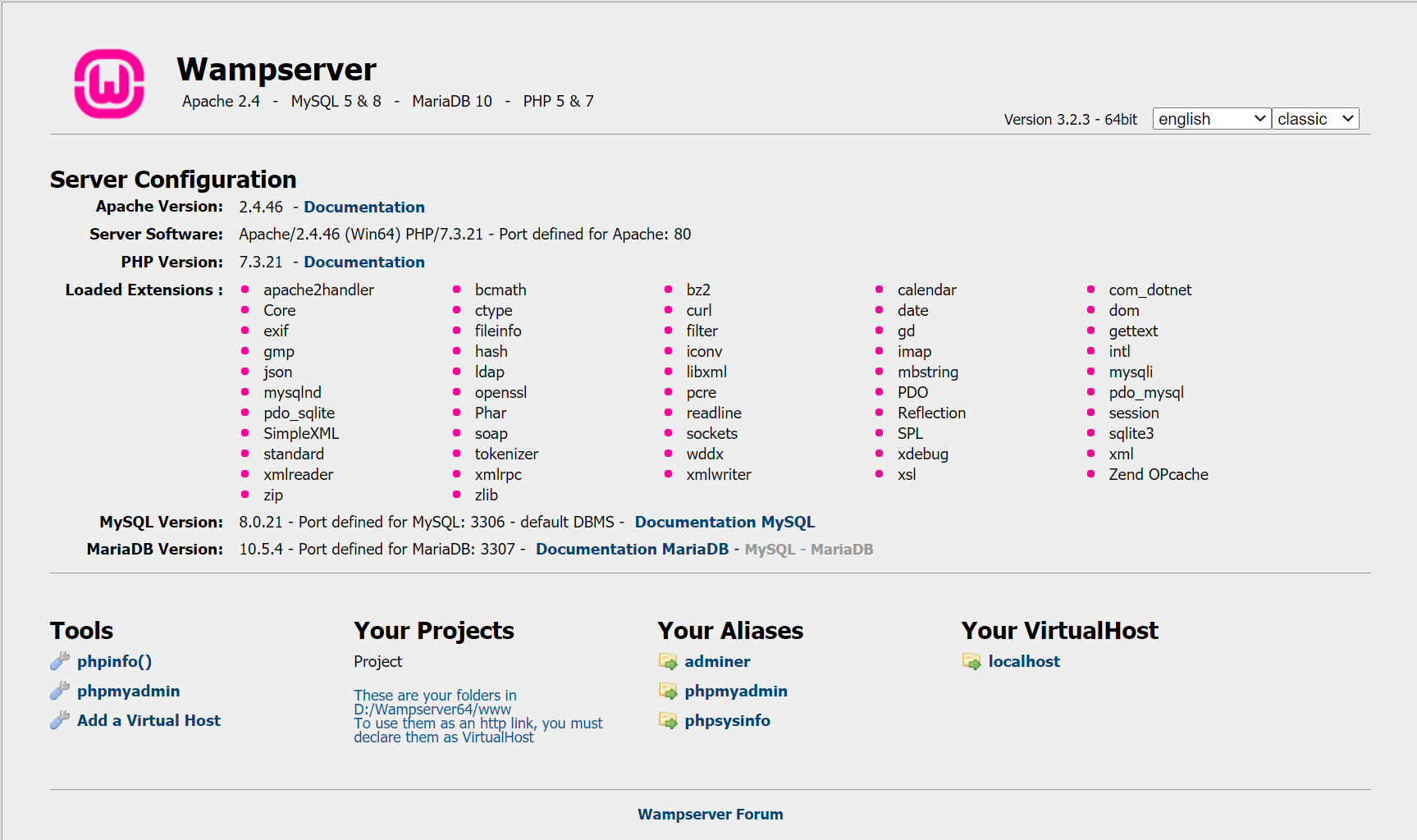Open the localhost VirtualHost link
The height and width of the screenshot is (840, 1417).
tap(1024, 661)
